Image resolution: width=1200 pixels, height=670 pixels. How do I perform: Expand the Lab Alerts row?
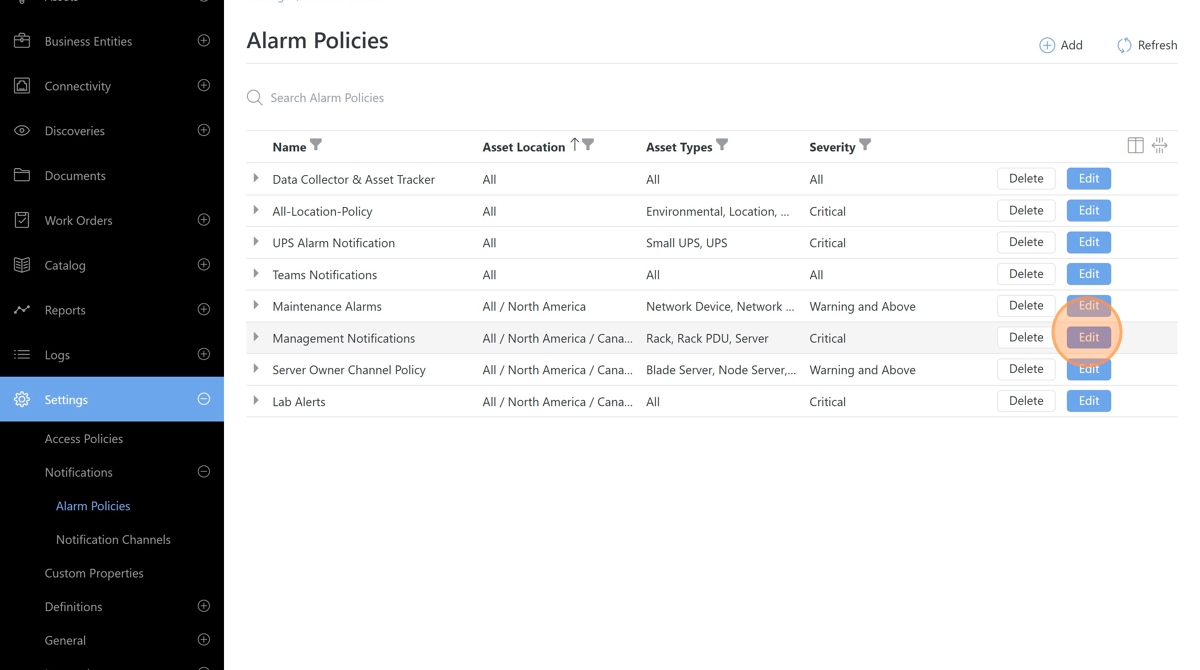point(256,401)
